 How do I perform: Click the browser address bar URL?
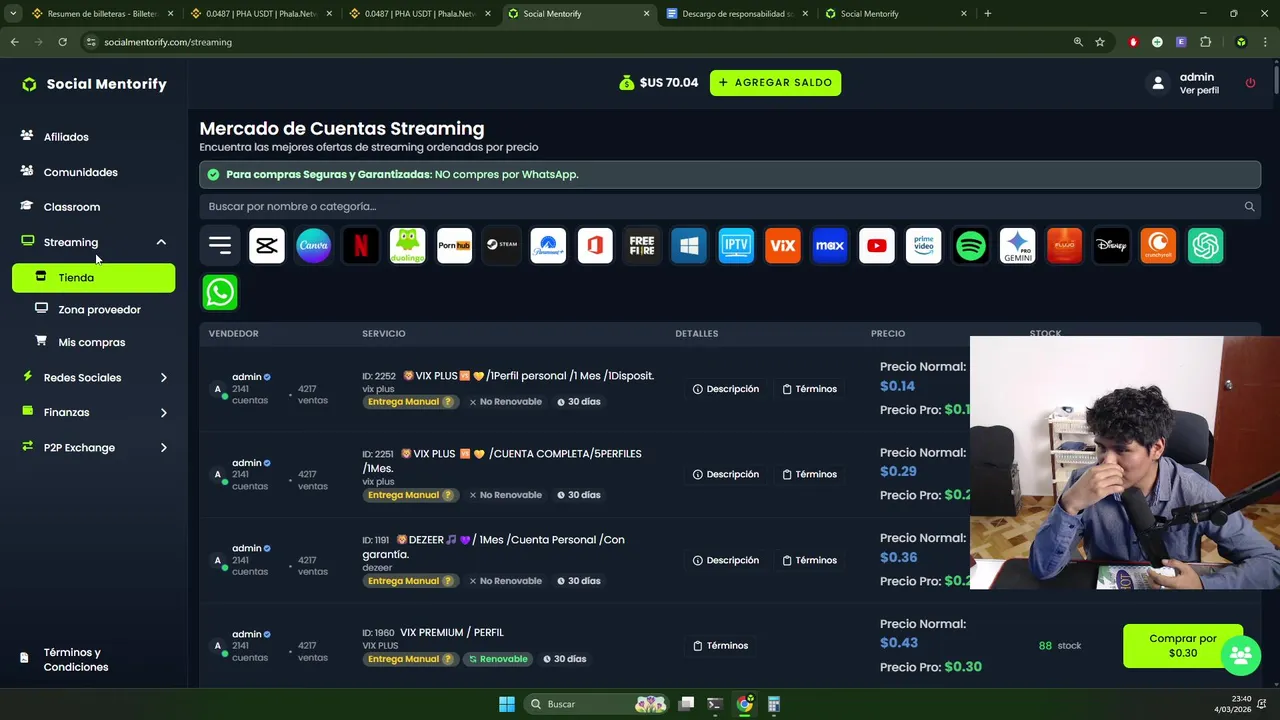pos(168,42)
